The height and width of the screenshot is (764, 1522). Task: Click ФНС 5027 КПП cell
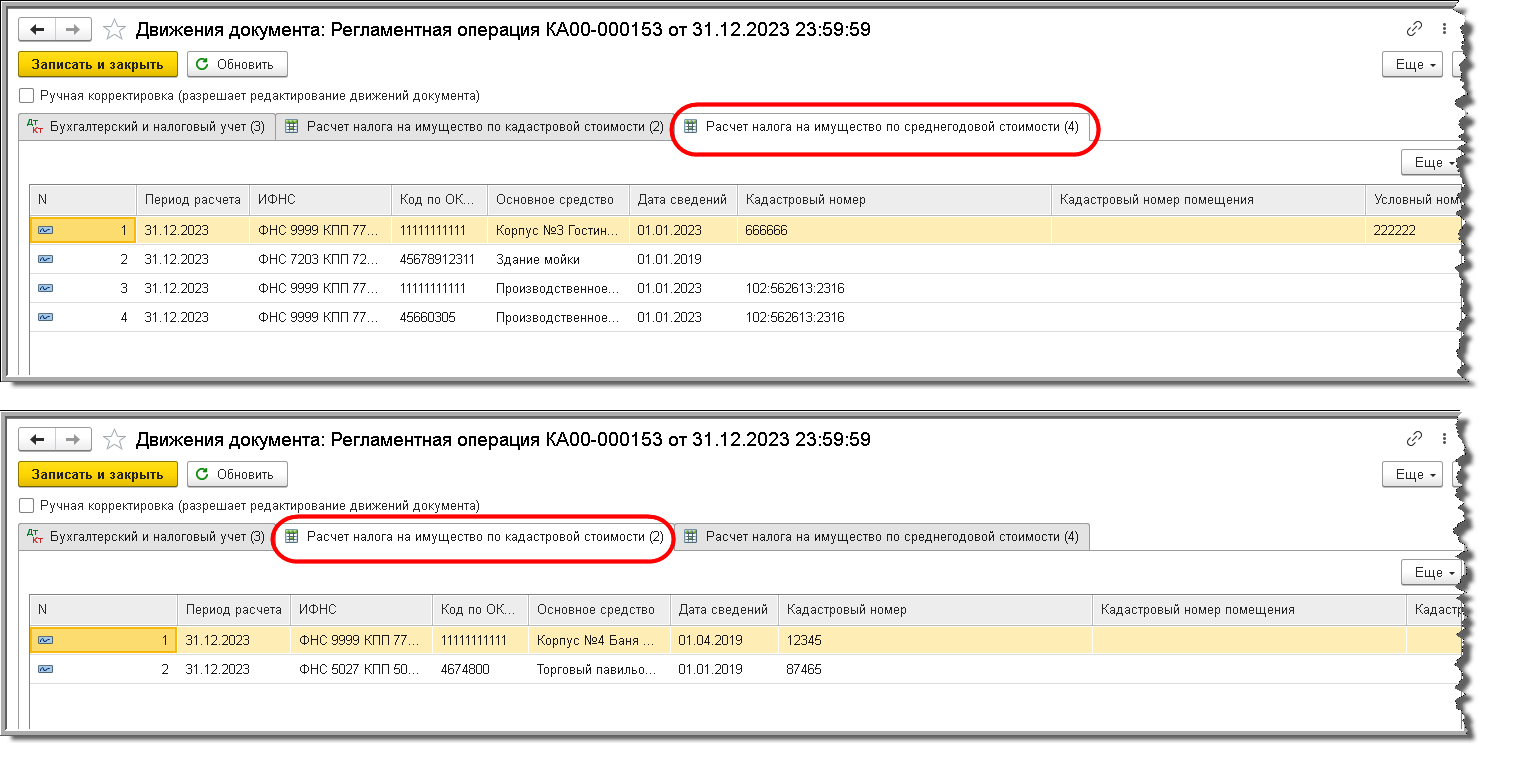point(360,669)
